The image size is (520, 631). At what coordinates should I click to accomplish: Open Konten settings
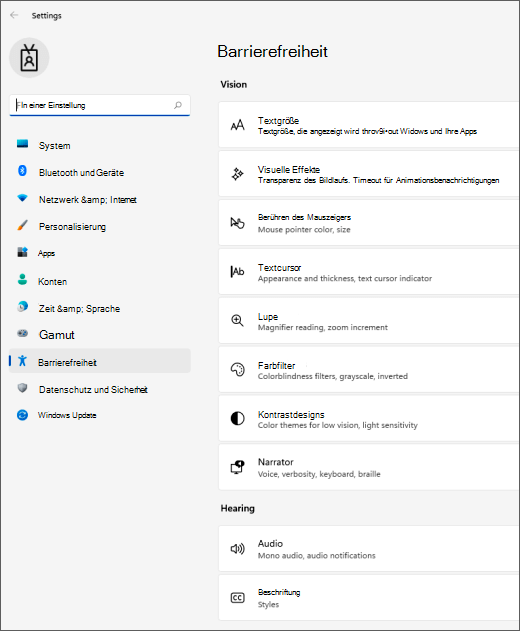click(x=100, y=281)
